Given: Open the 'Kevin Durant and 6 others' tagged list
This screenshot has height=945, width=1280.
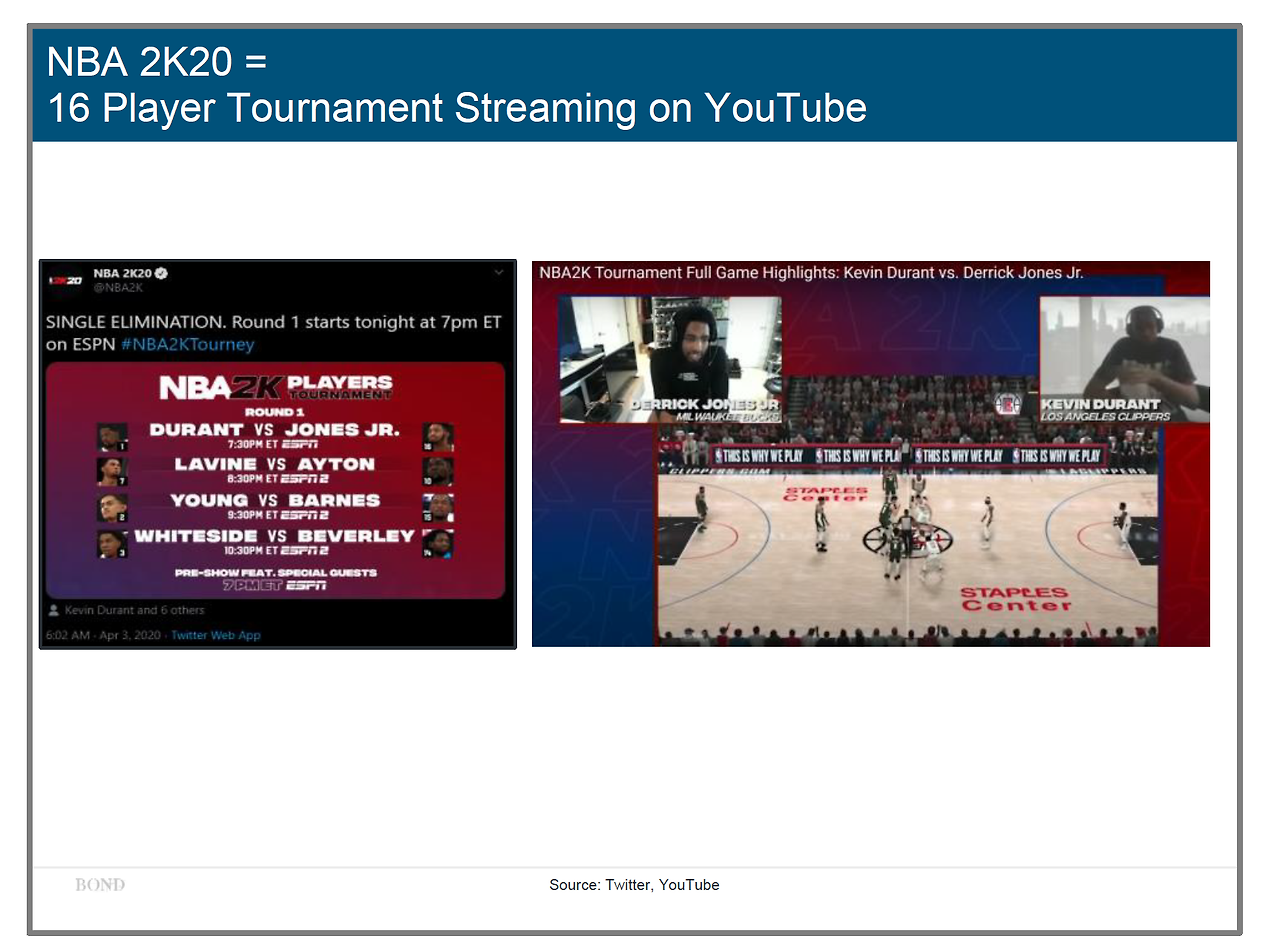Looking at the screenshot, I should pyautogui.click(x=134, y=610).
